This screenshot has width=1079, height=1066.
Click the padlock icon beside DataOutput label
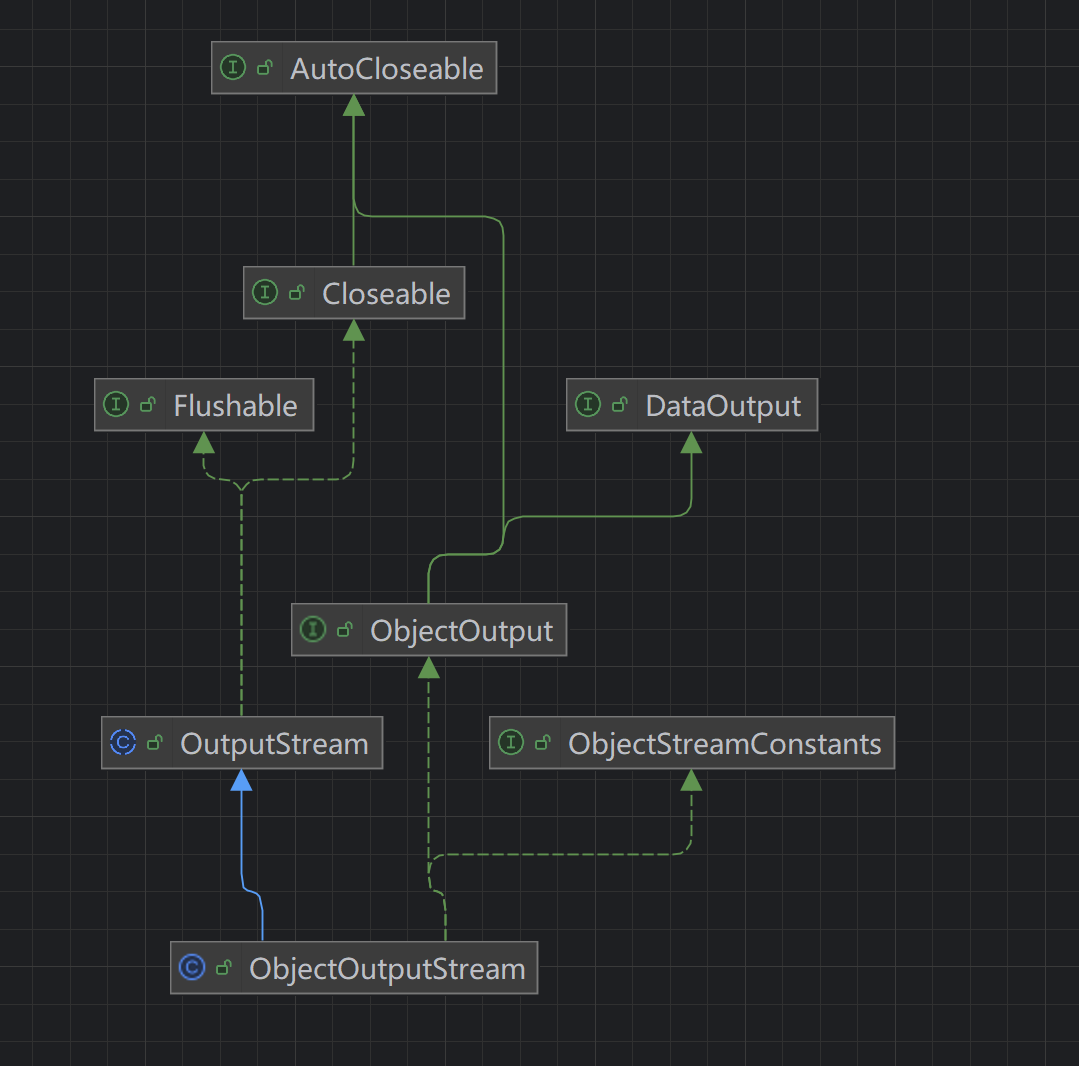[x=619, y=405]
